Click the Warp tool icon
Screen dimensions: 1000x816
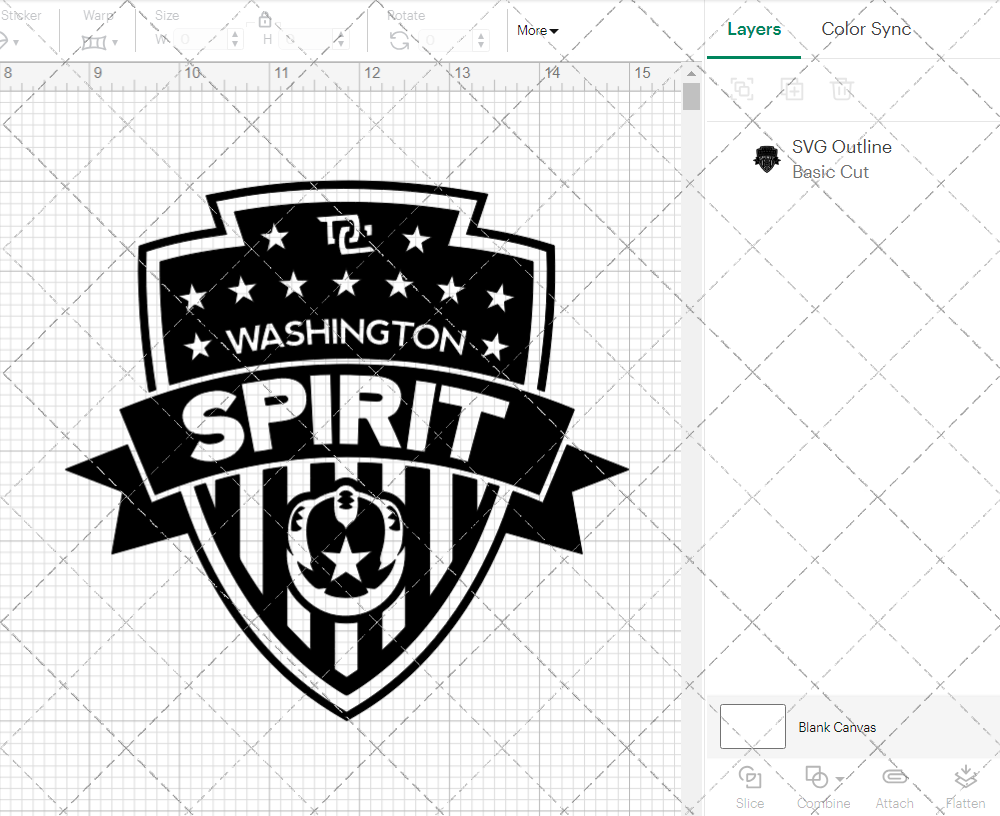click(x=95, y=41)
